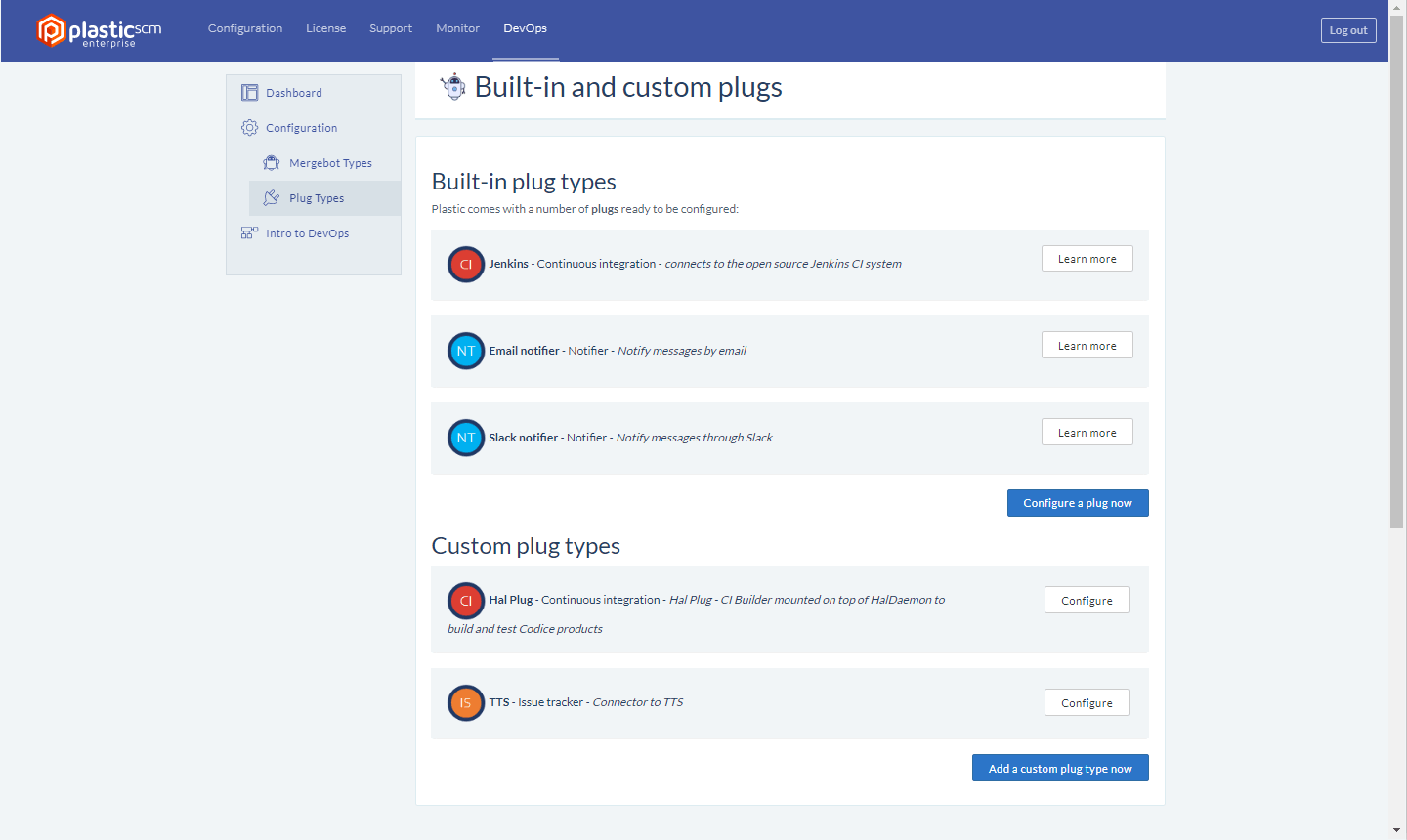Configure the Hal Plug custom type

(1087, 601)
